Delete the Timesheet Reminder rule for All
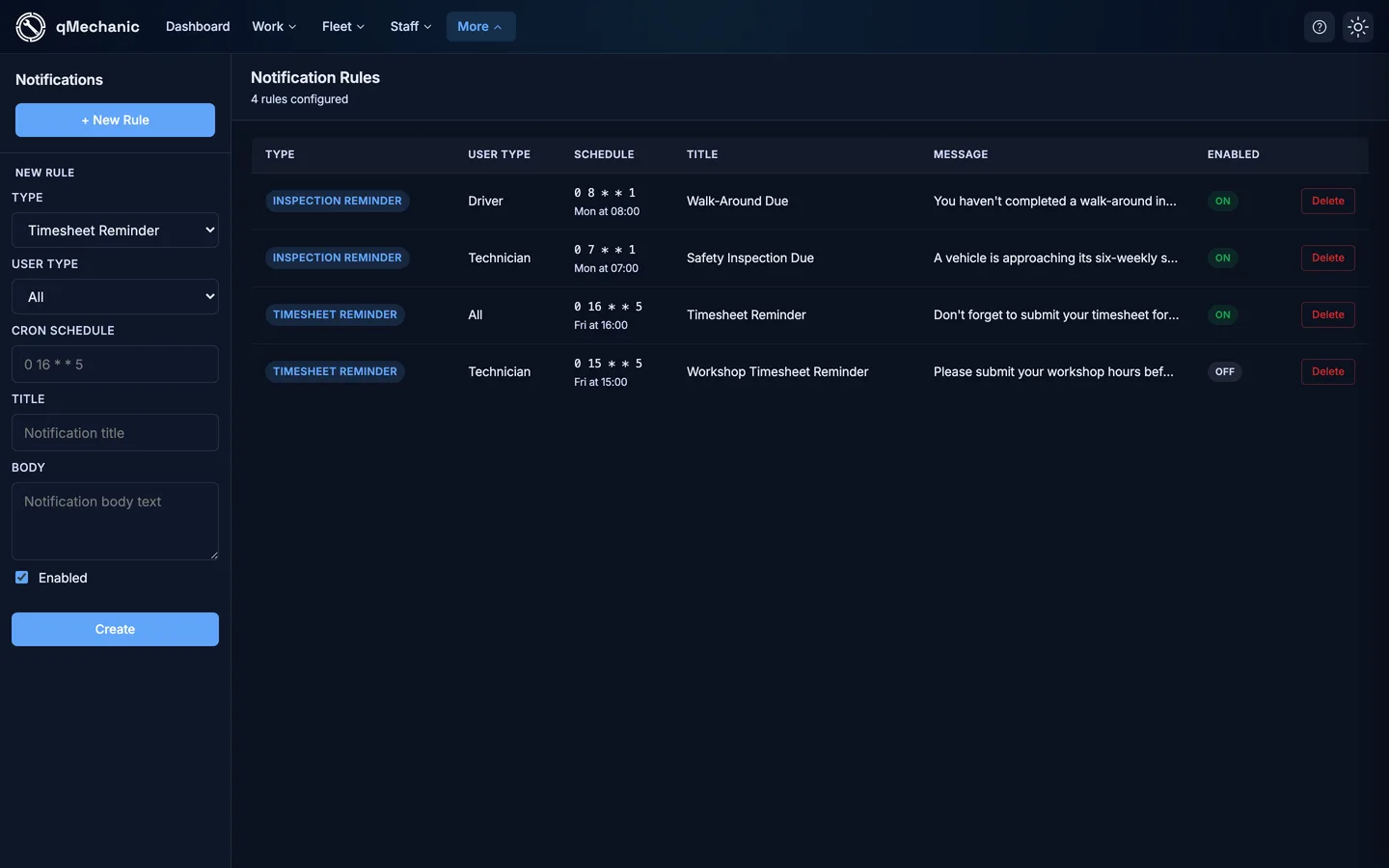1389x868 pixels. pyautogui.click(x=1327, y=315)
